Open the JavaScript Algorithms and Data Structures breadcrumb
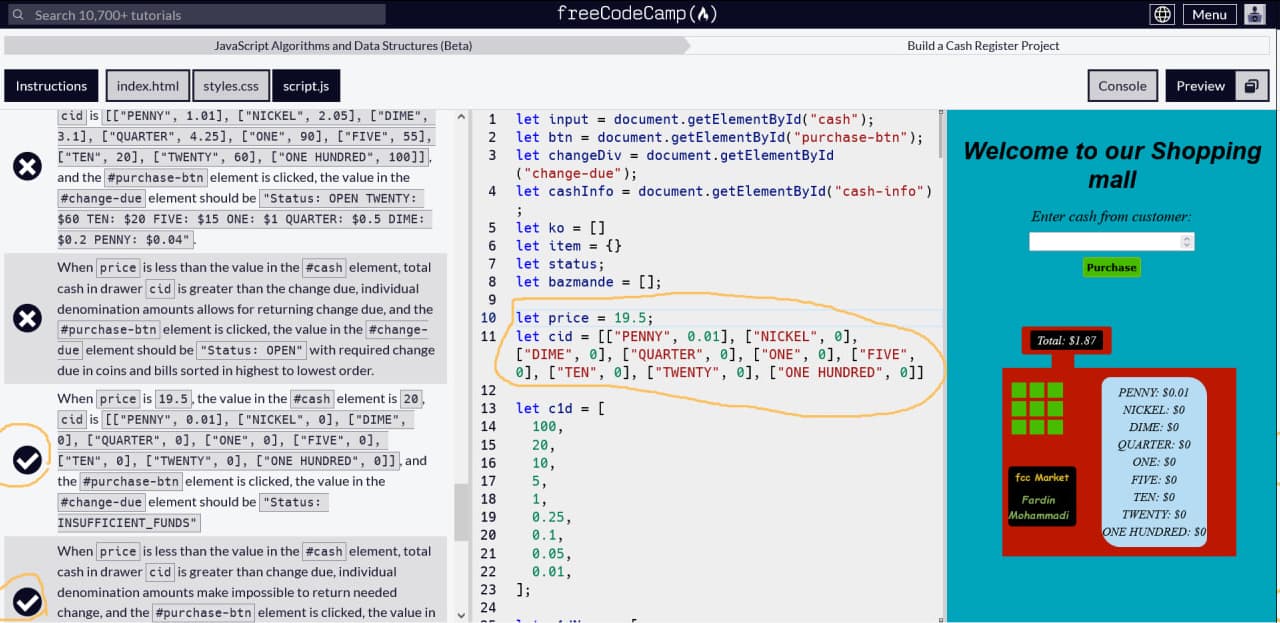1280x623 pixels. pos(343,46)
